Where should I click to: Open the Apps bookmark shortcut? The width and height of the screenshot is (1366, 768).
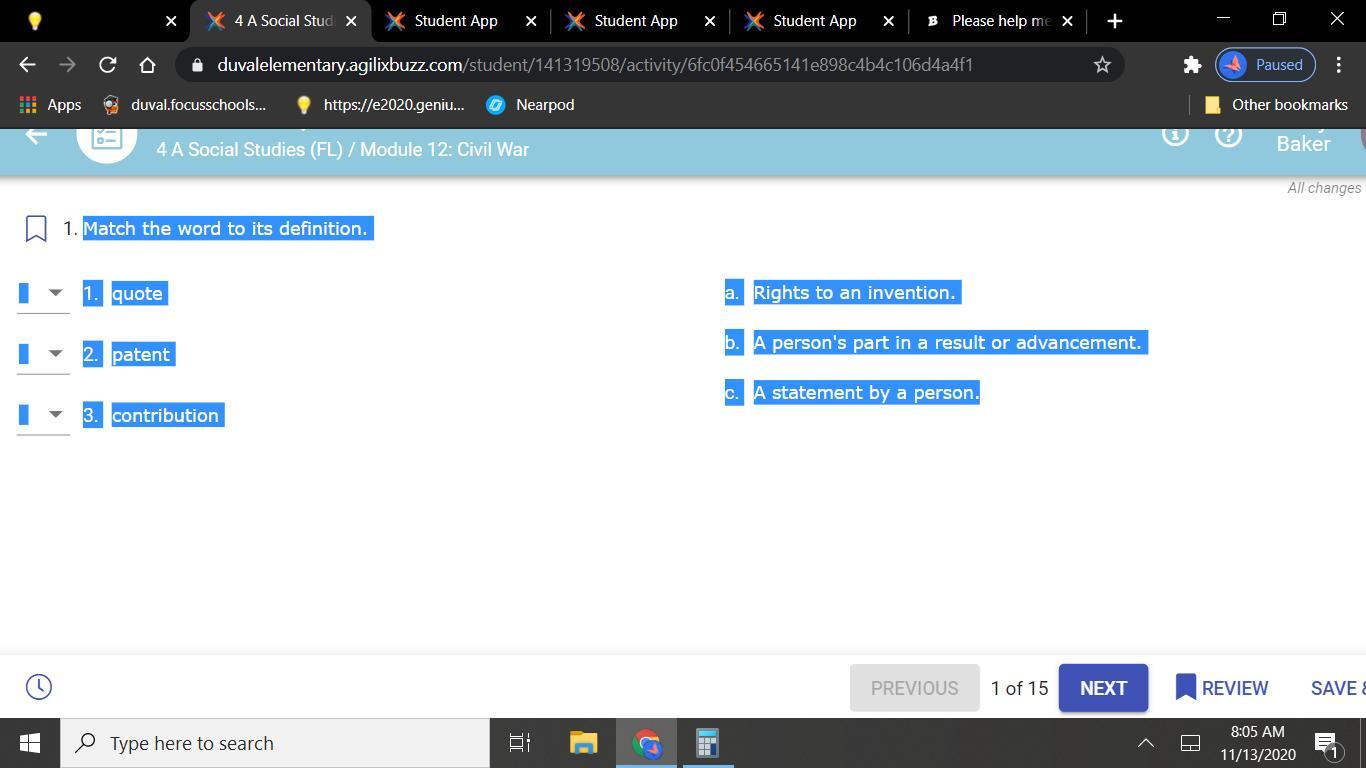coord(50,105)
